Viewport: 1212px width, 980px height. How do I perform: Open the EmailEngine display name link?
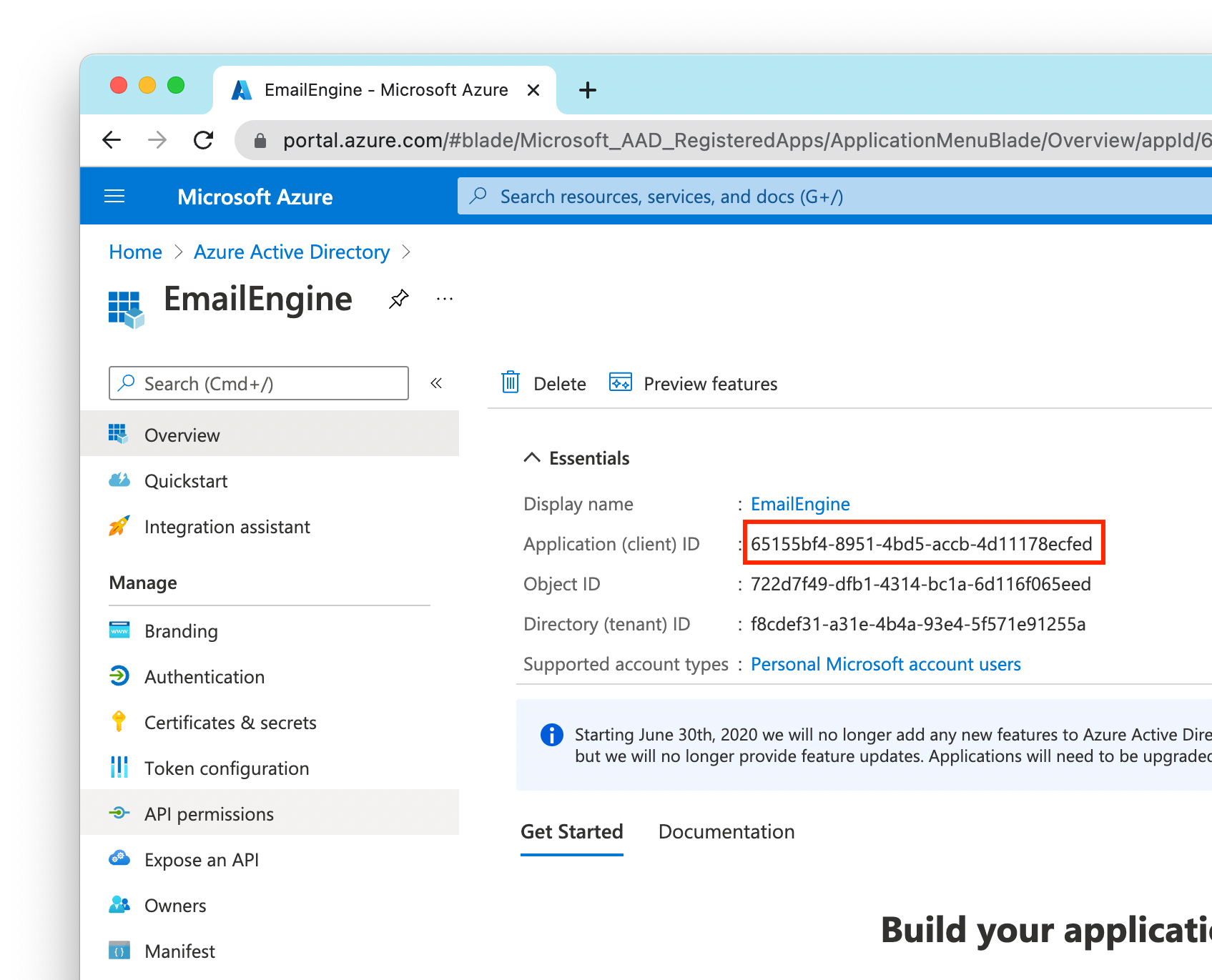(800, 504)
